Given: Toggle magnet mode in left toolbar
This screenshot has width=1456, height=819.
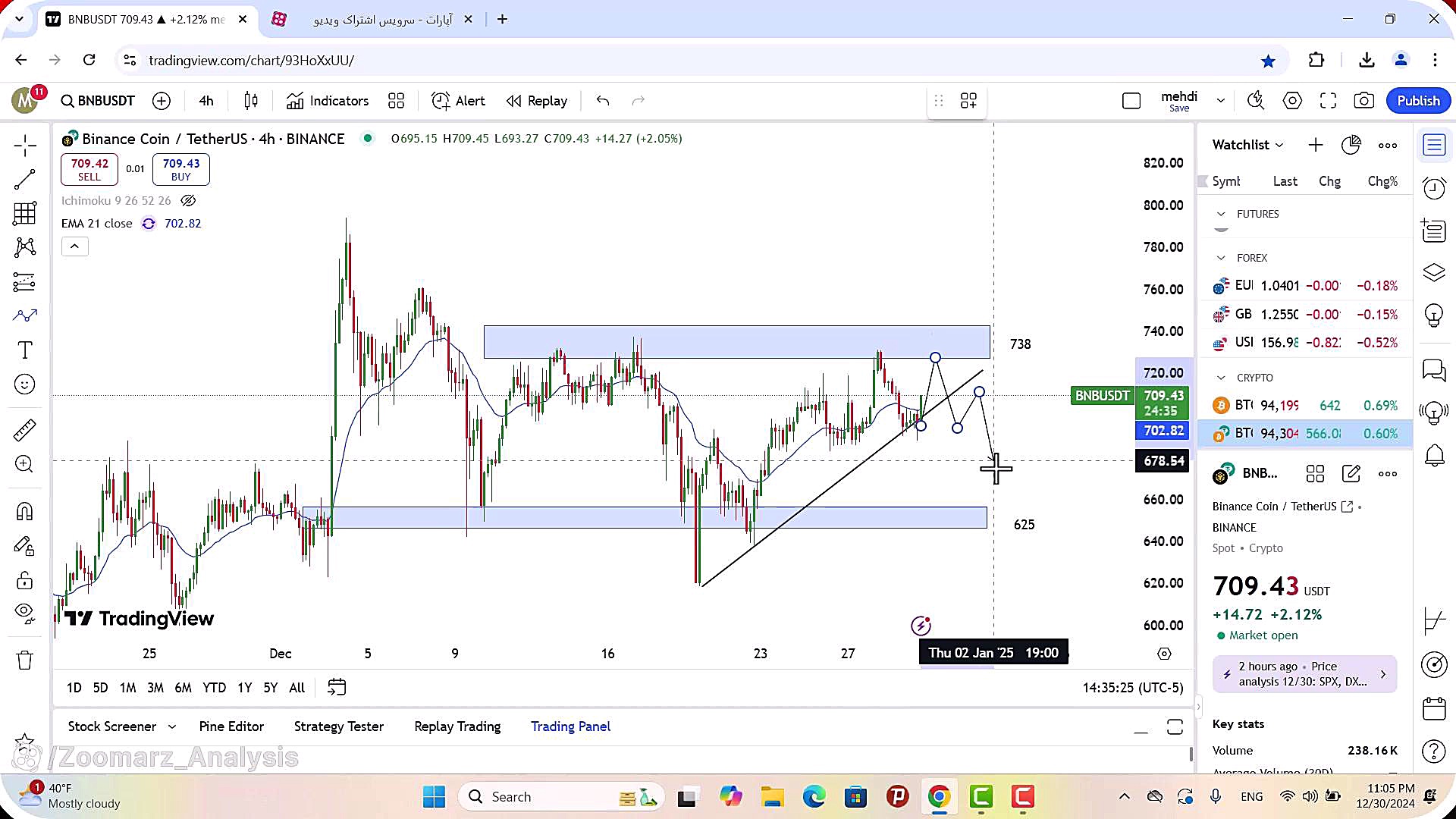Looking at the screenshot, I should (24, 512).
